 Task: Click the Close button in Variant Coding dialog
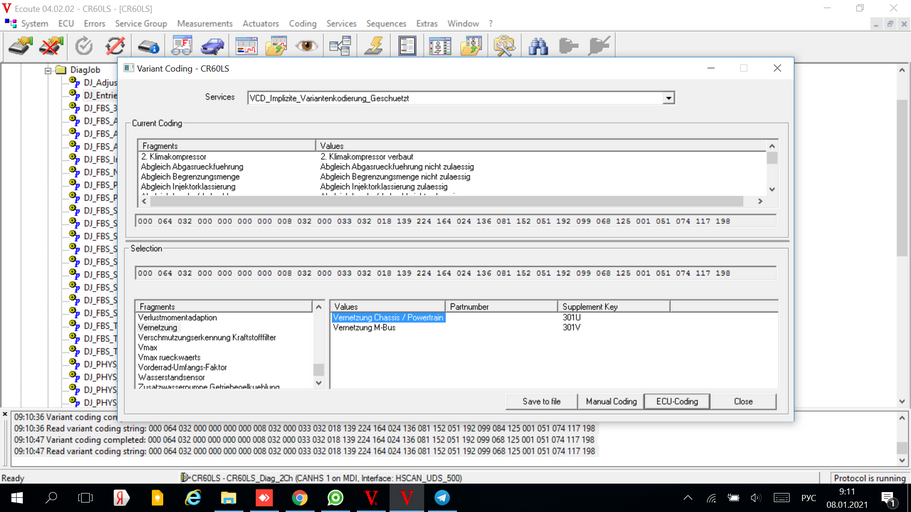pyautogui.click(x=743, y=402)
